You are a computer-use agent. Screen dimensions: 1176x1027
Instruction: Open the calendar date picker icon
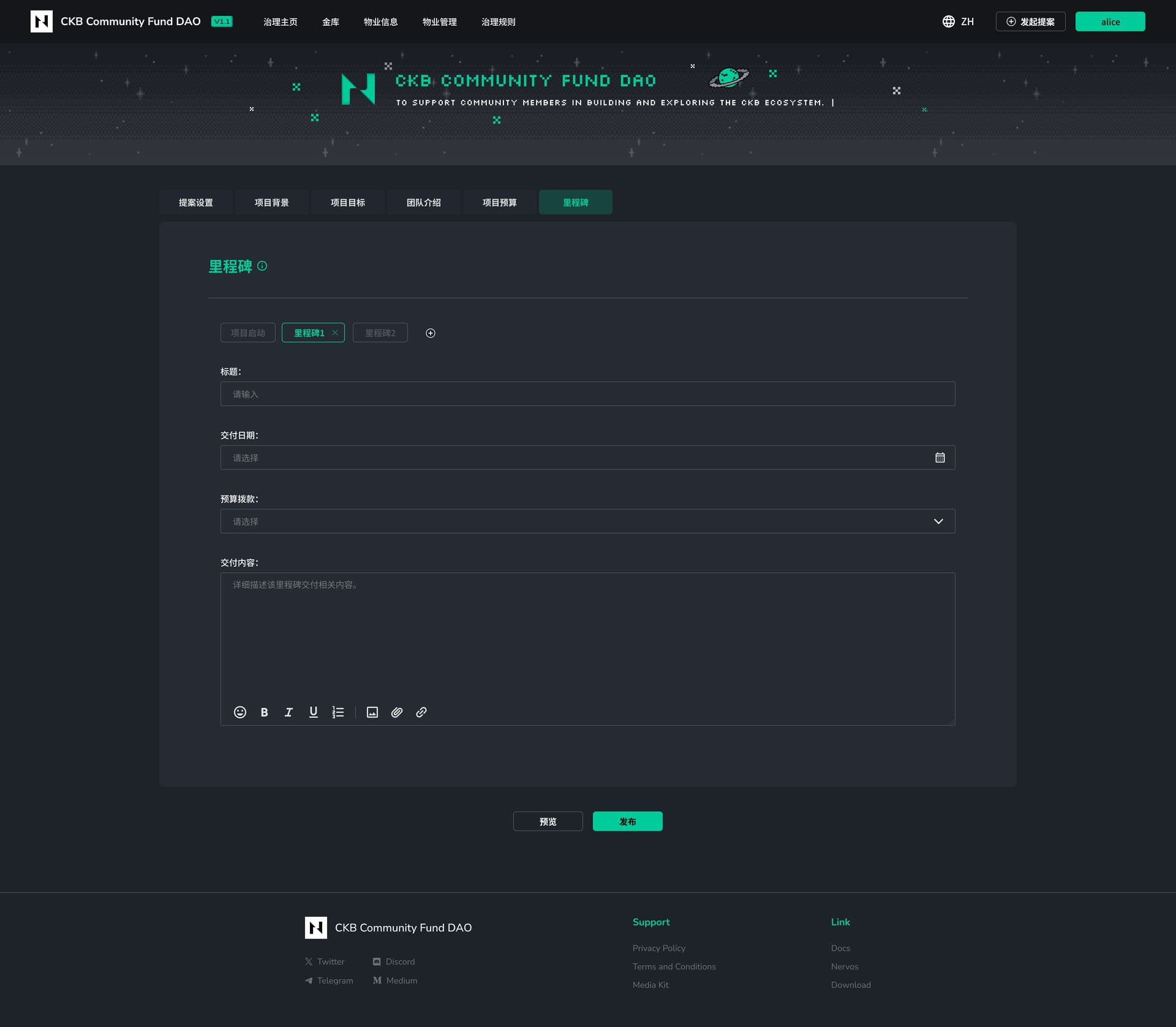point(940,457)
